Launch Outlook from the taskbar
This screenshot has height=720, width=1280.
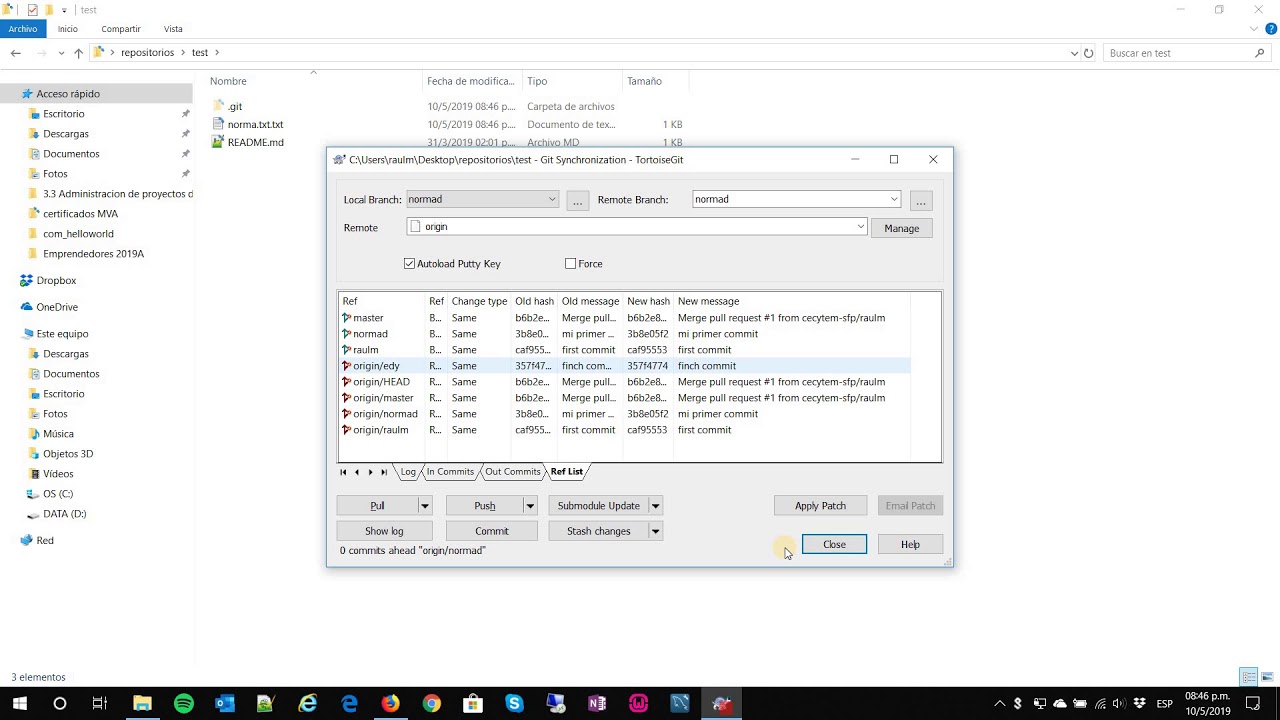225,704
